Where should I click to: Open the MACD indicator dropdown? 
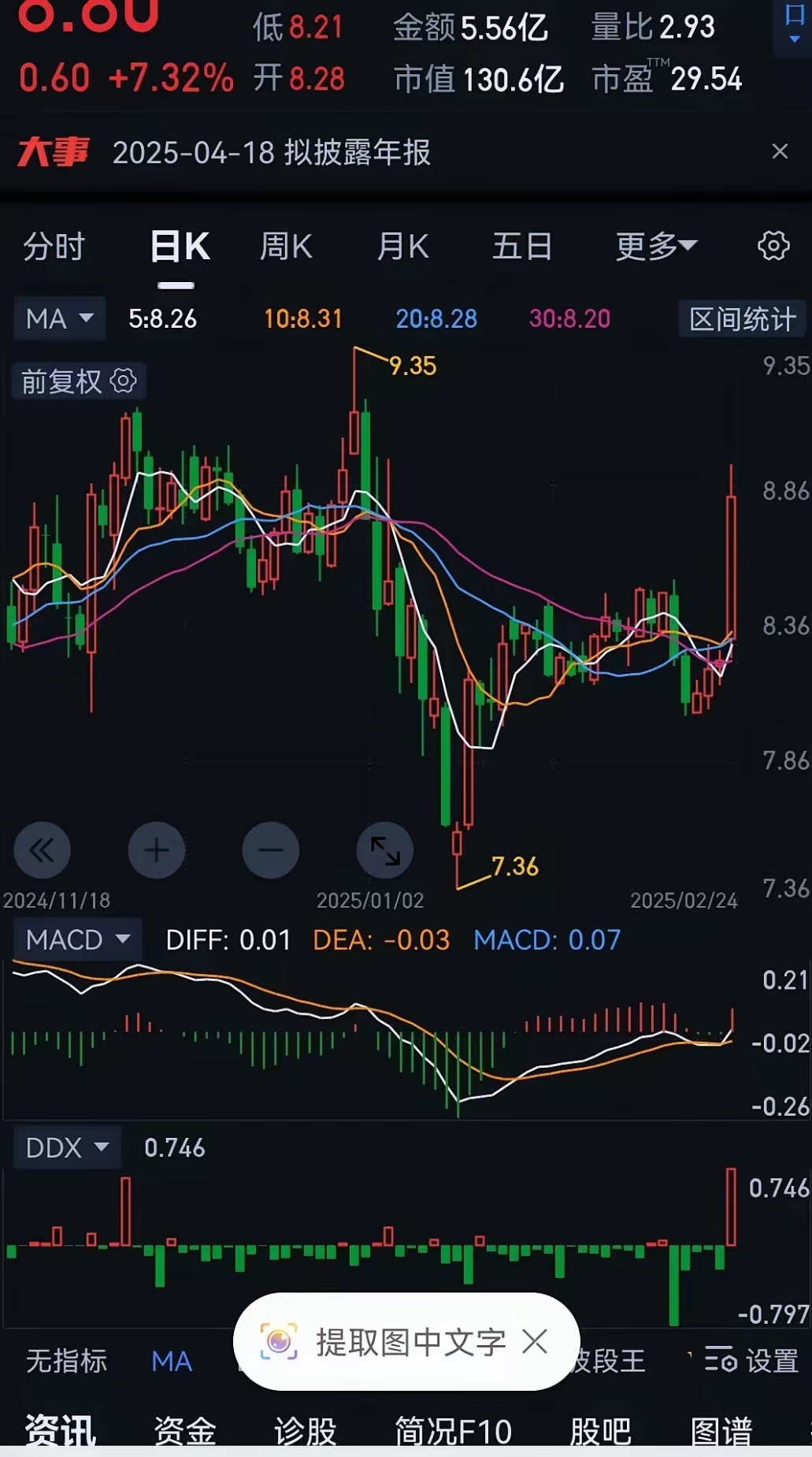click(77, 939)
